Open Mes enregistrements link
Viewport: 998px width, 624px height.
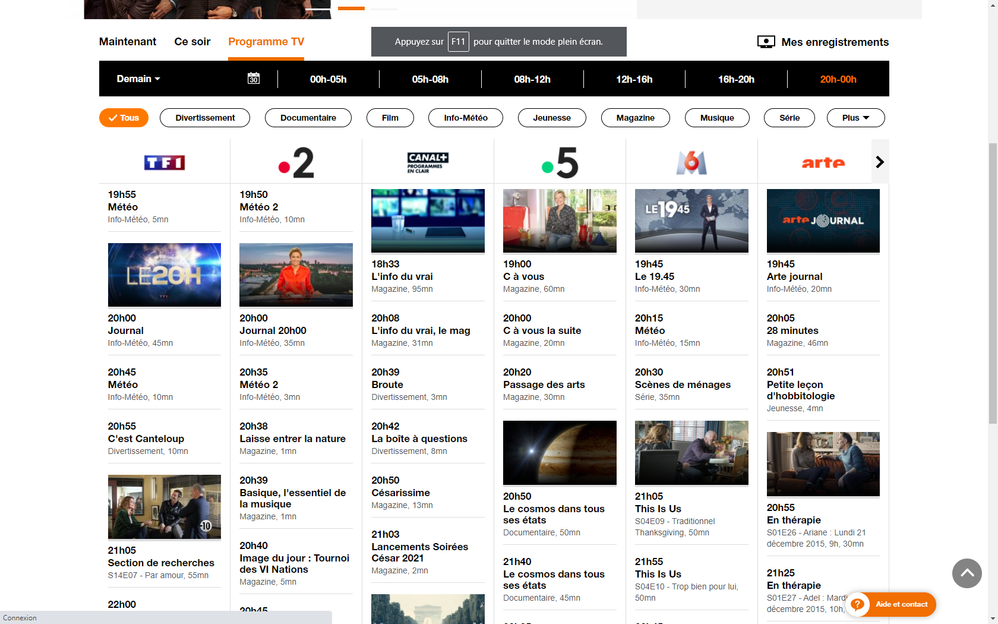(x=823, y=42)
